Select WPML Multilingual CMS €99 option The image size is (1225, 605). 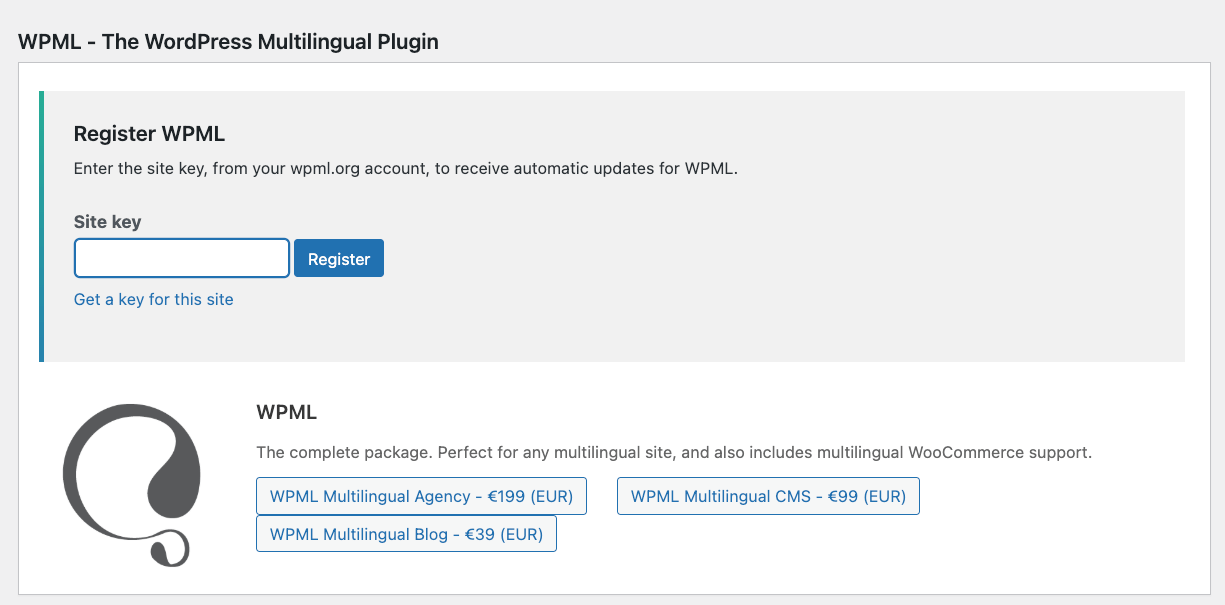click(768, 496)
